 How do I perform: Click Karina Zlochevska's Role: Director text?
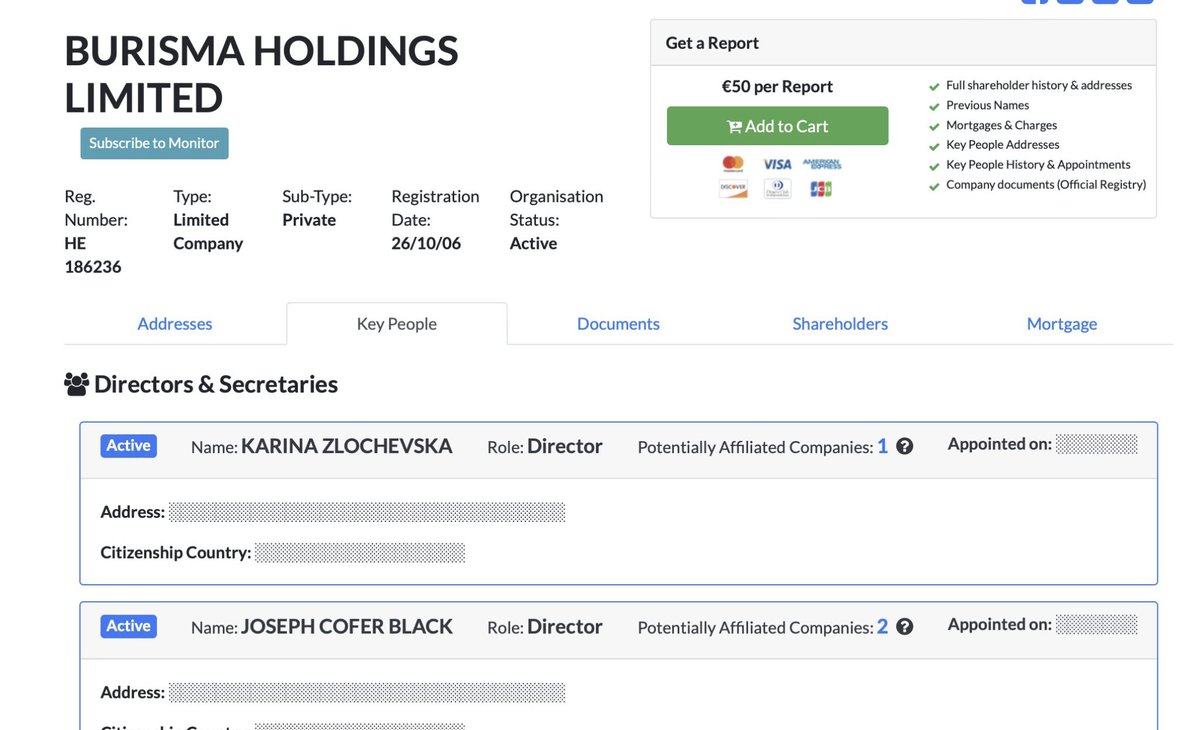tap(545, 446)
